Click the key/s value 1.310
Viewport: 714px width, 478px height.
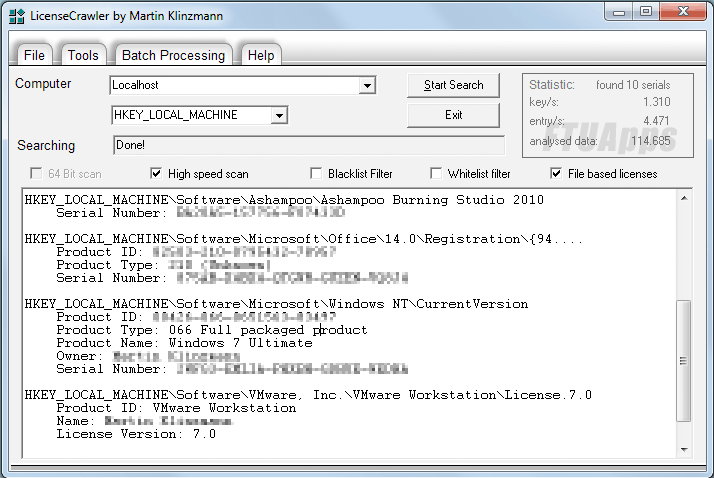(x=657, y=102)
